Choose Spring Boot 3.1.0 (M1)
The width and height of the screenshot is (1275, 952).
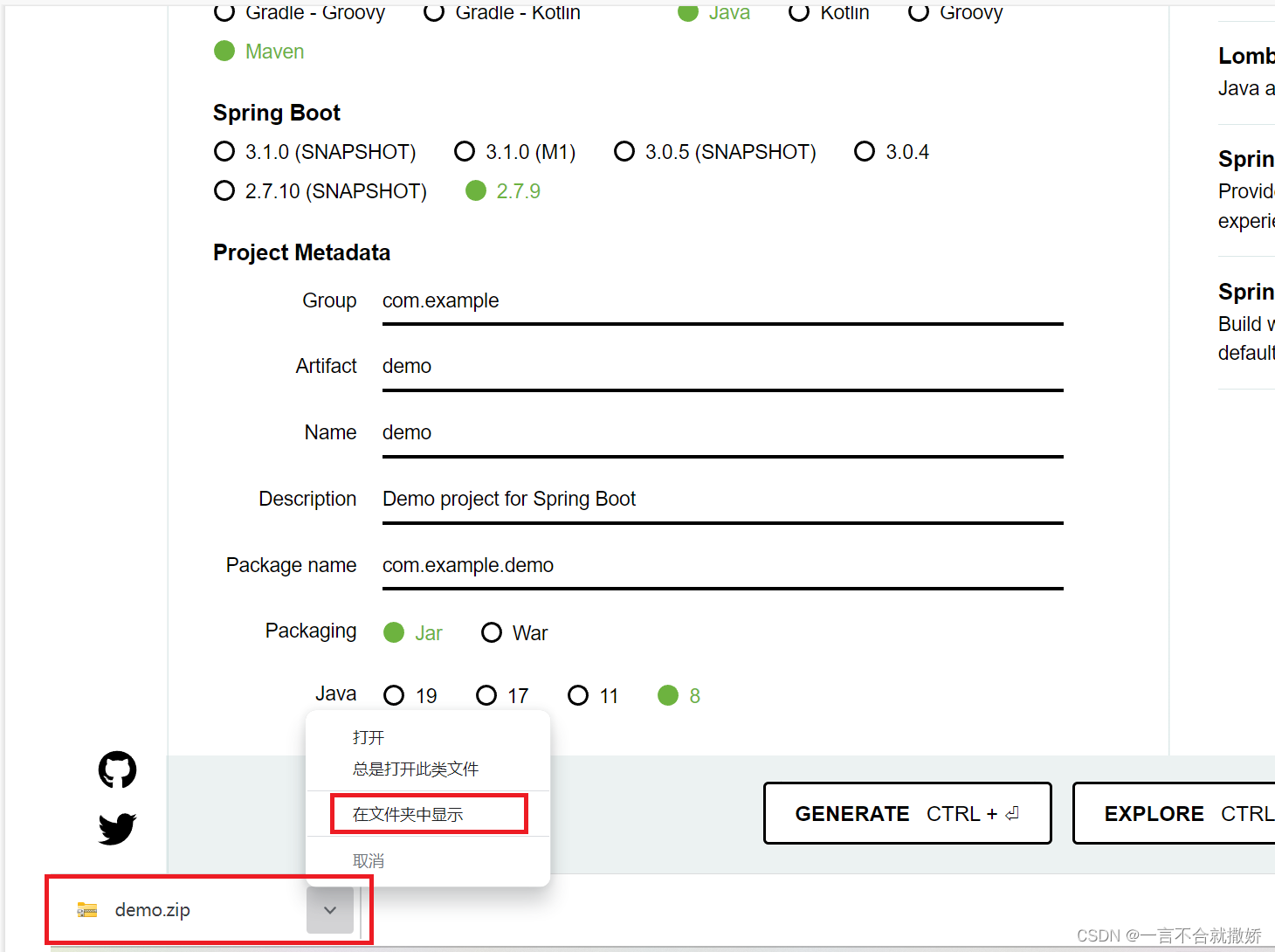tap(515, 152)
